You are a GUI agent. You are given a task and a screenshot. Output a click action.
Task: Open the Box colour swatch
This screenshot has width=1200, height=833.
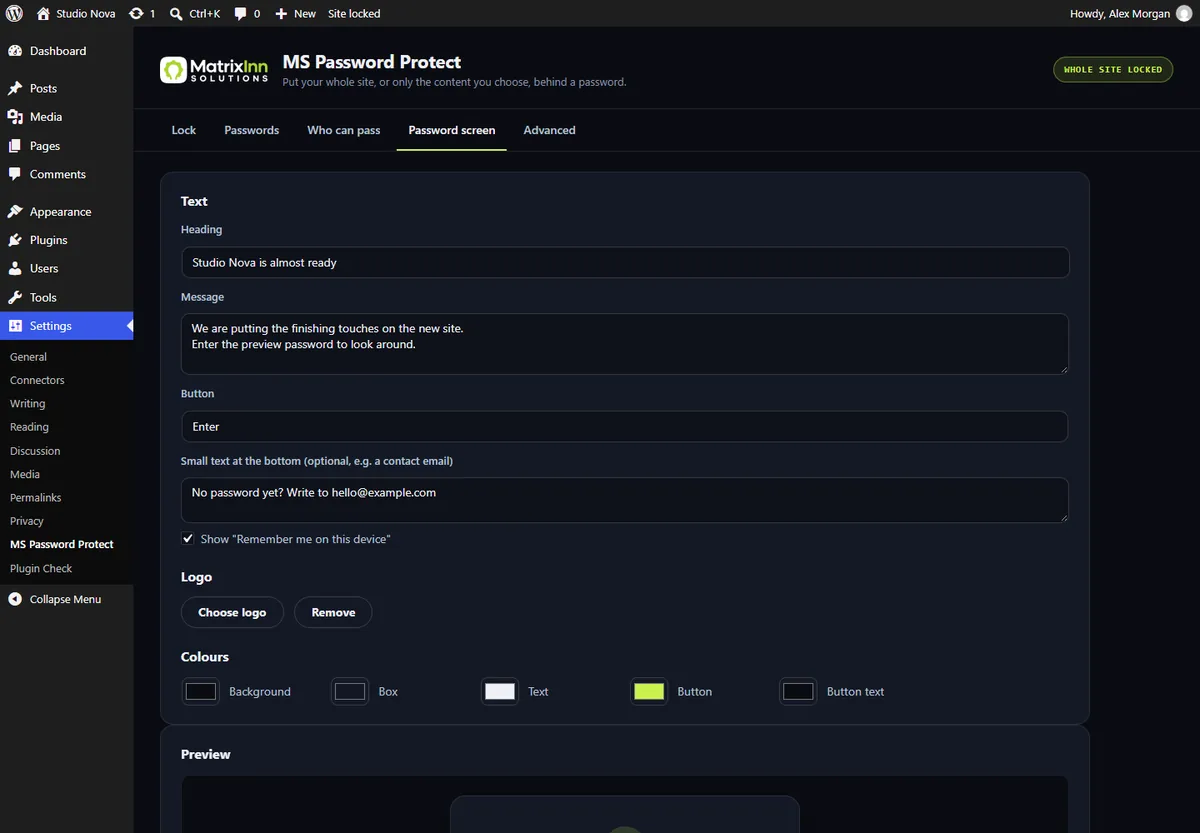point(350,692)
